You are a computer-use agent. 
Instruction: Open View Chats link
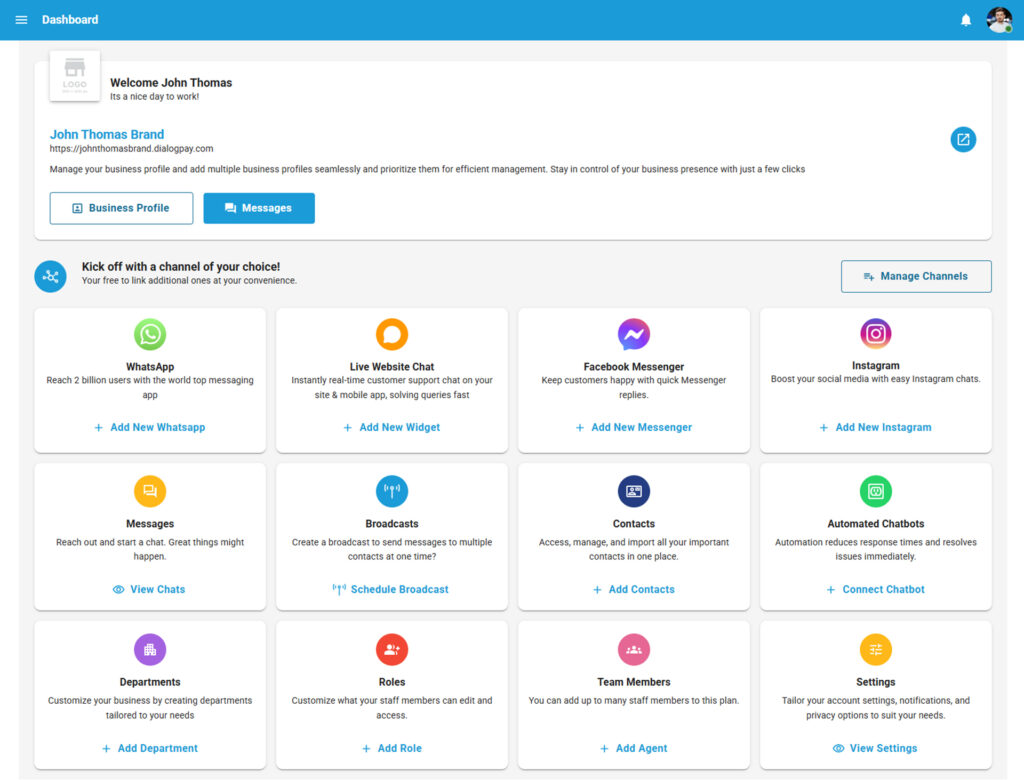click(150, 589)
